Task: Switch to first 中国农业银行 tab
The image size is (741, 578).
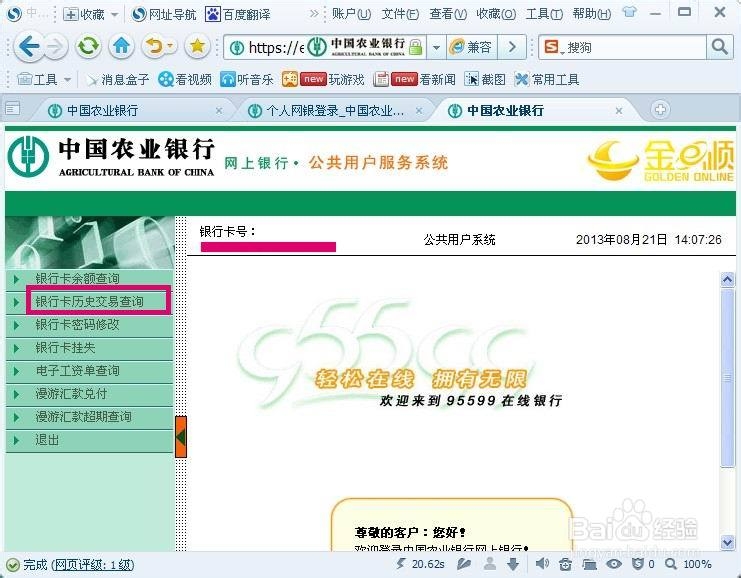Action: point(103,111)
